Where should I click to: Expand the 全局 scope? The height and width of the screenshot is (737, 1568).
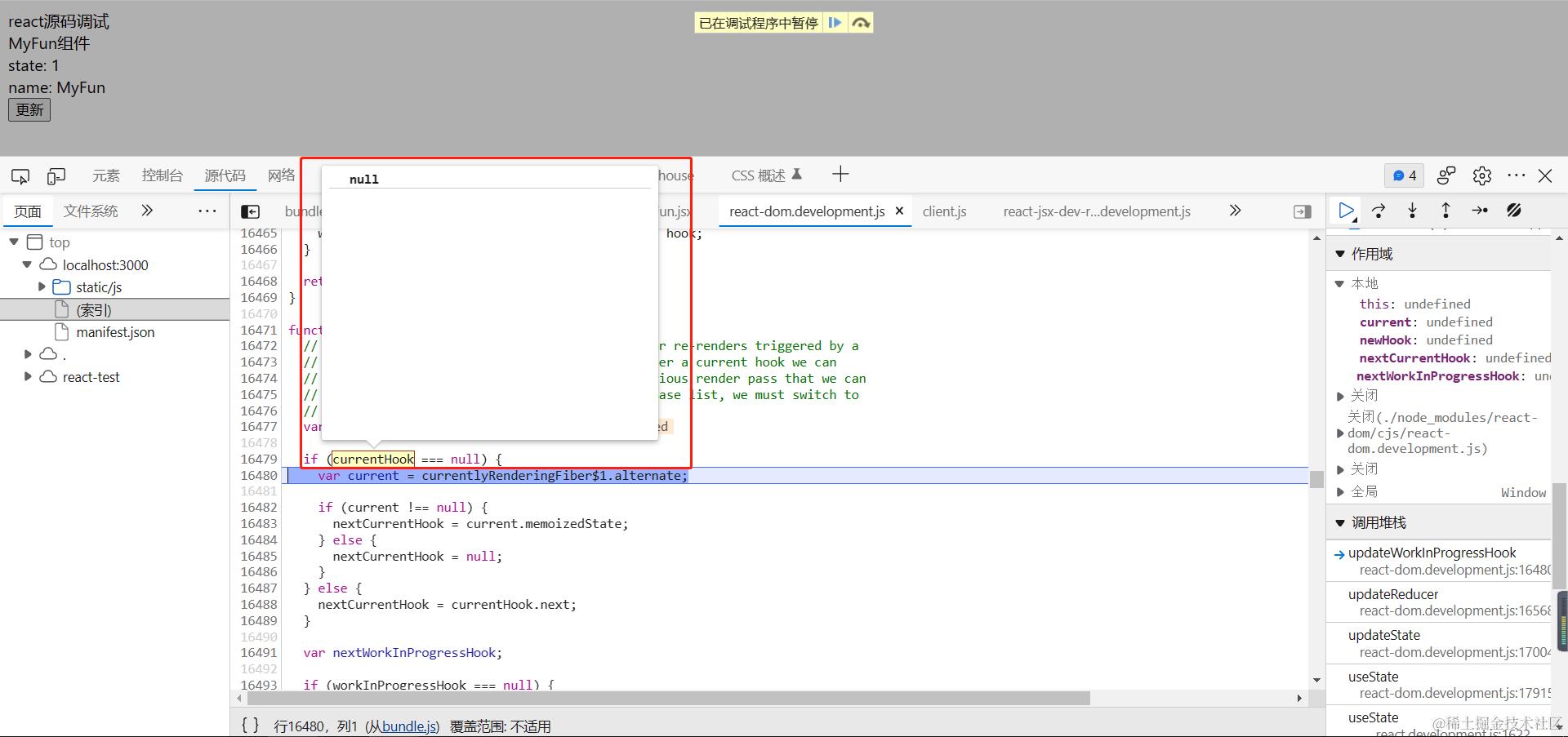click(1339, 491)
